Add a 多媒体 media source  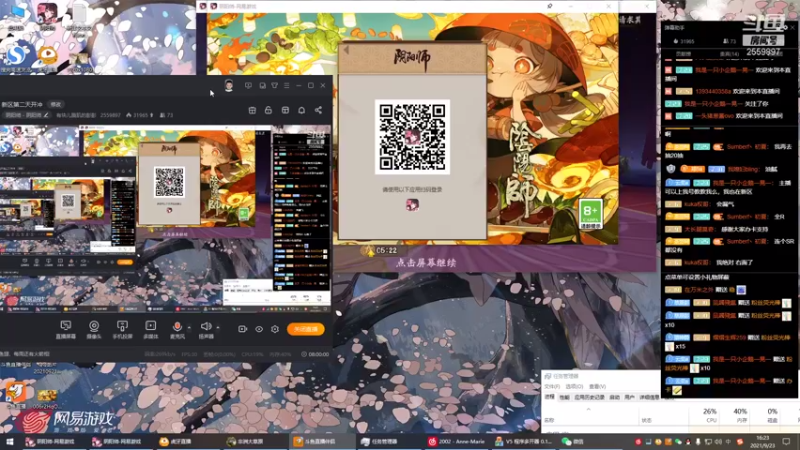[x=151, y=330]
